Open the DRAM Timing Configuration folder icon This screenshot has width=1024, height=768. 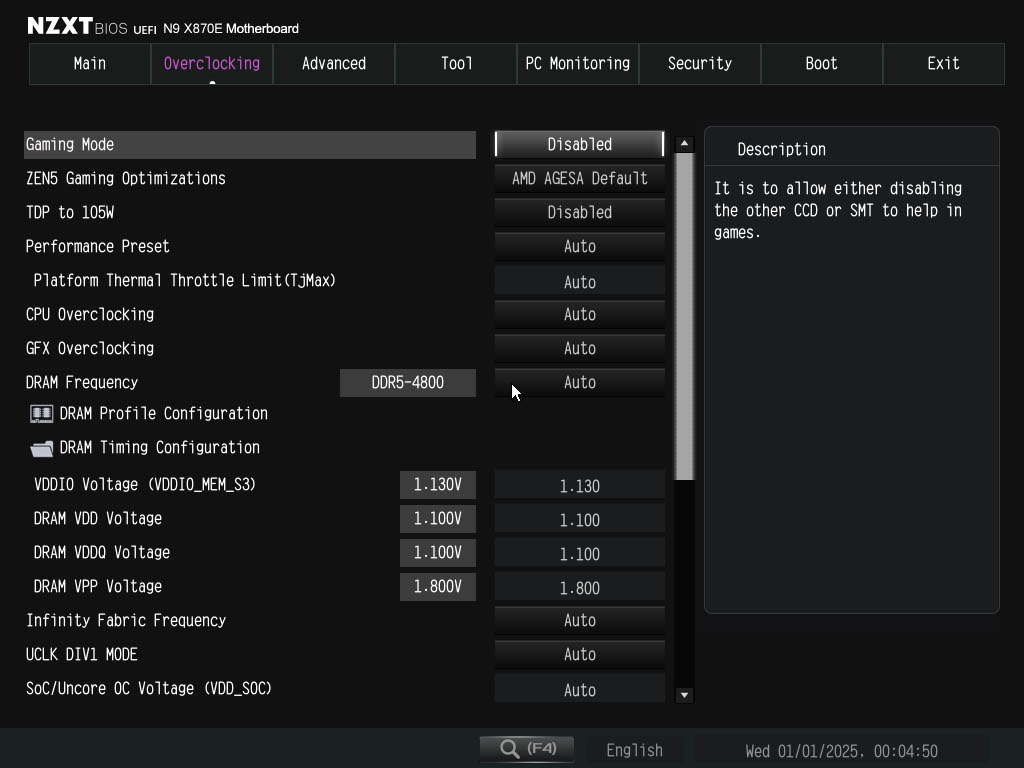pos(40,448)
